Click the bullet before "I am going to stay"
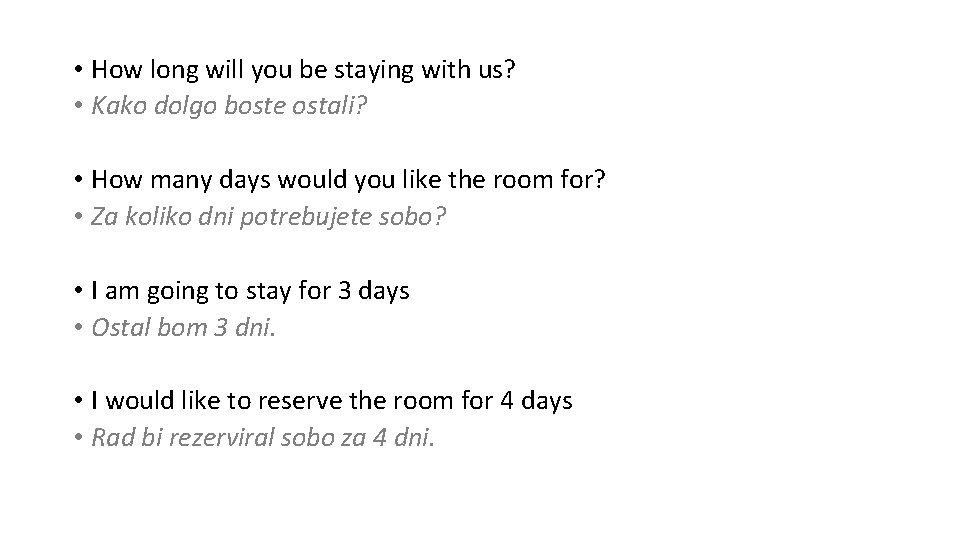 click(x=77, y=291)
